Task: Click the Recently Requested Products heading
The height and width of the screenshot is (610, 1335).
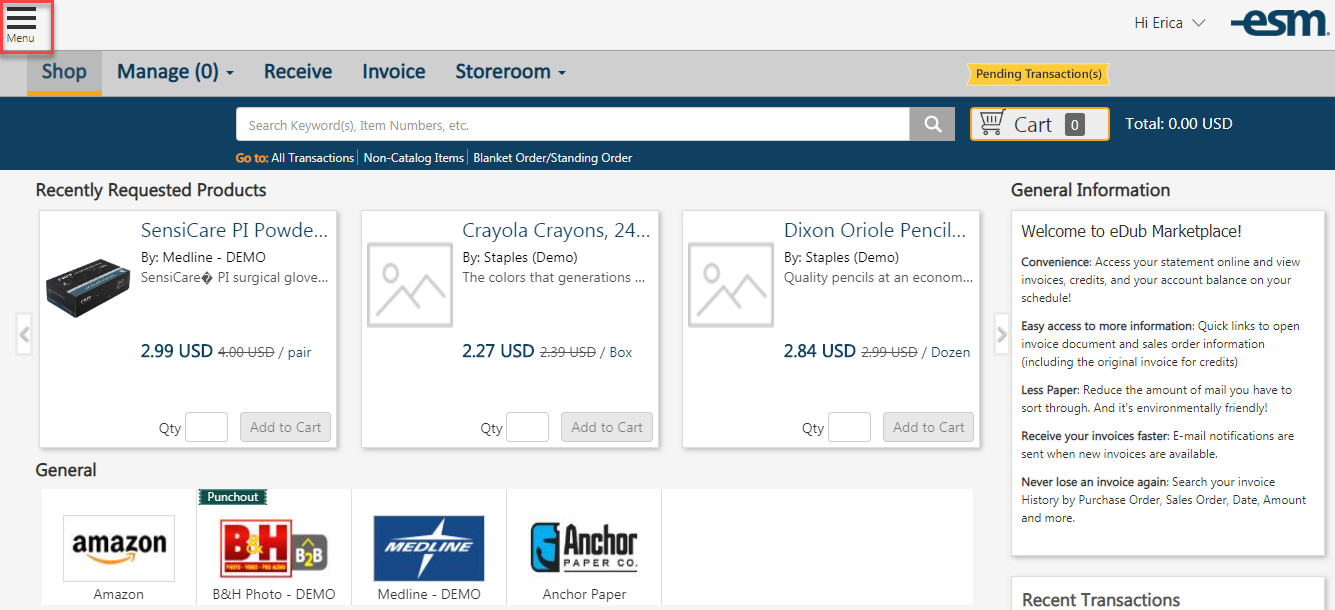Action: [x=151, y=190]
